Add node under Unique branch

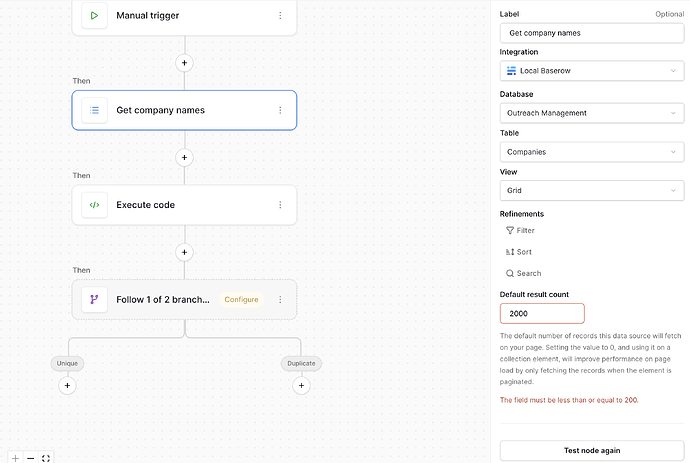point(67,386)
